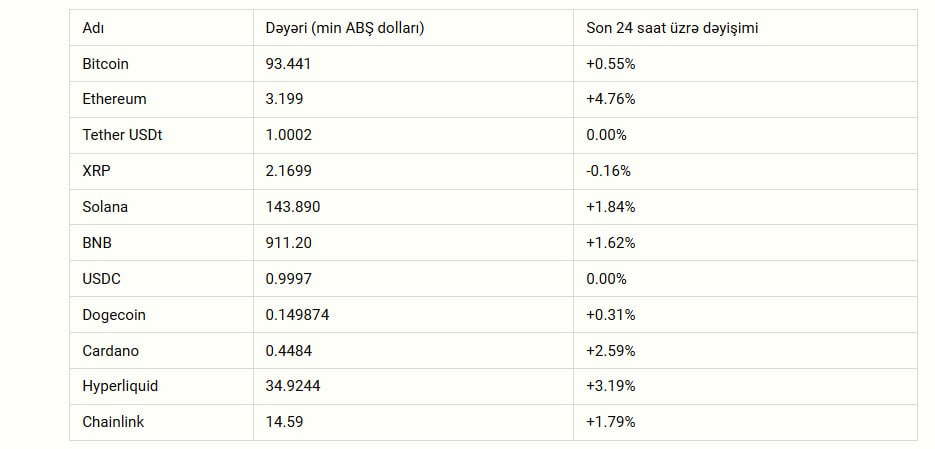935x449 pixels.
Task: Click the Son 24 saat üzrə dəyişimi header
Action: pos(672,28)
